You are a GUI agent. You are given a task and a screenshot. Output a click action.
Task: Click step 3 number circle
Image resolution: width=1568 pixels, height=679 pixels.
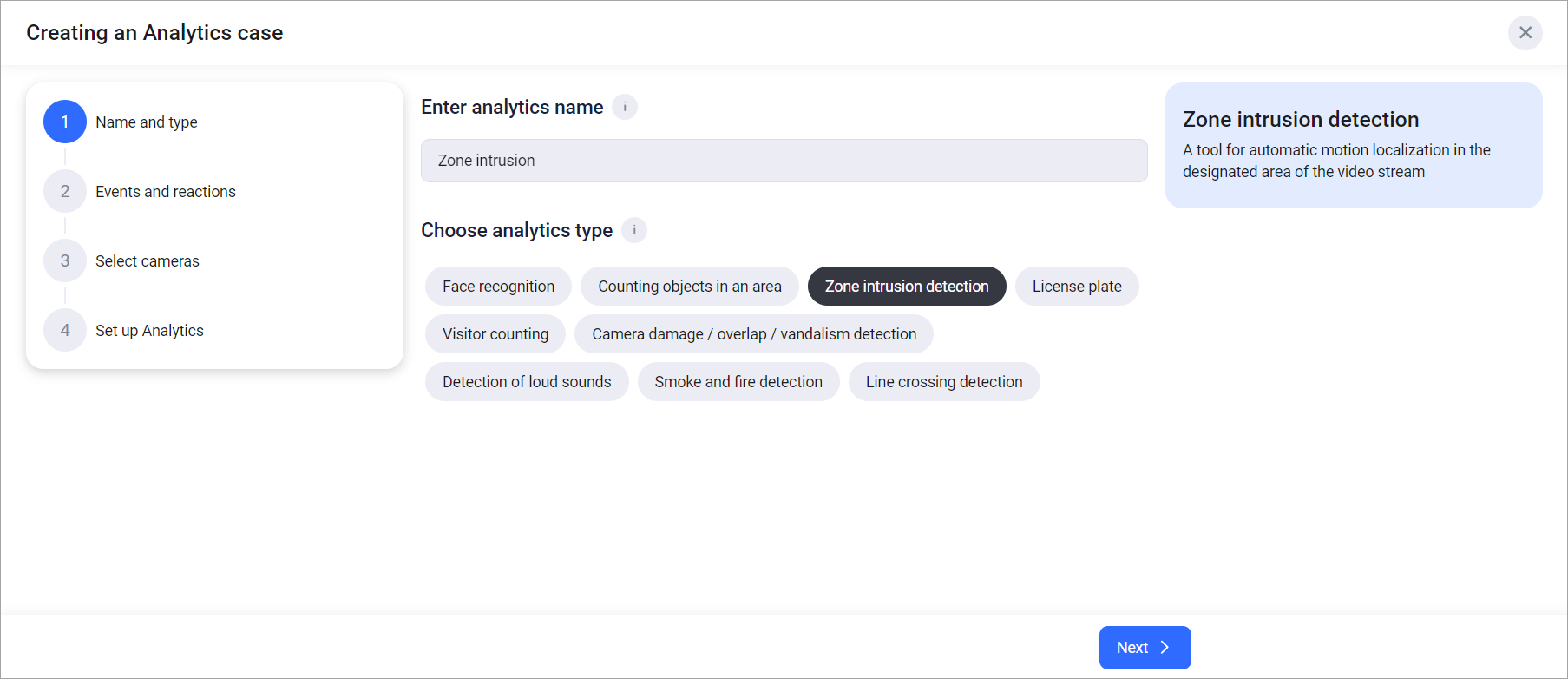(x=65, y=260)
